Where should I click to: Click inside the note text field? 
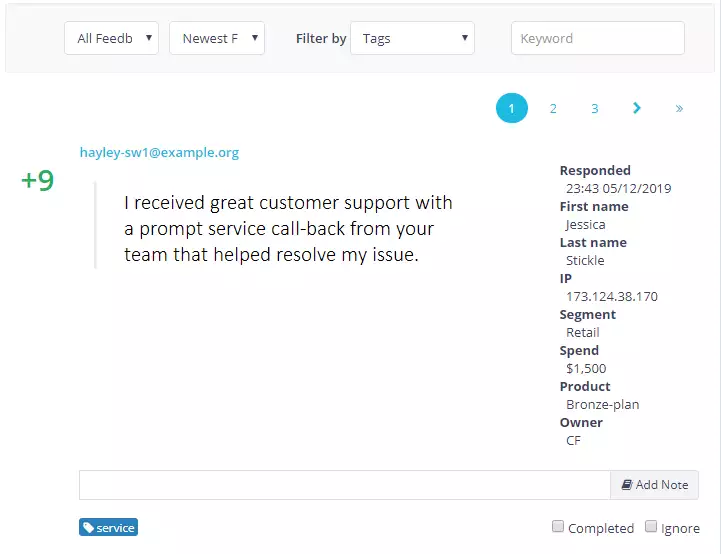(x=344, y=485)
